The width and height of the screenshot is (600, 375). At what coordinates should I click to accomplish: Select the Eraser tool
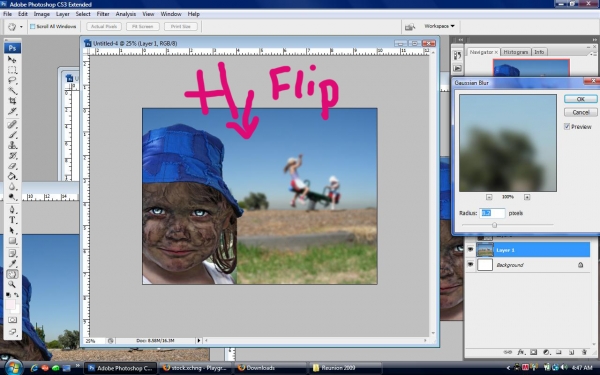pyautogui.click(x=12, y=166)
